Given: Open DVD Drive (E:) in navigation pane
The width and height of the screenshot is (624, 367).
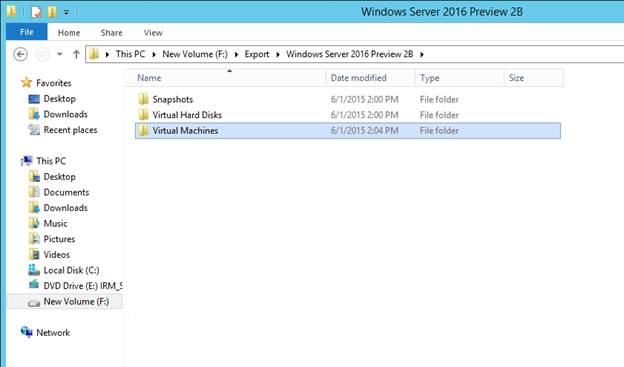Looking at the screenshot, I should [83, 286].
